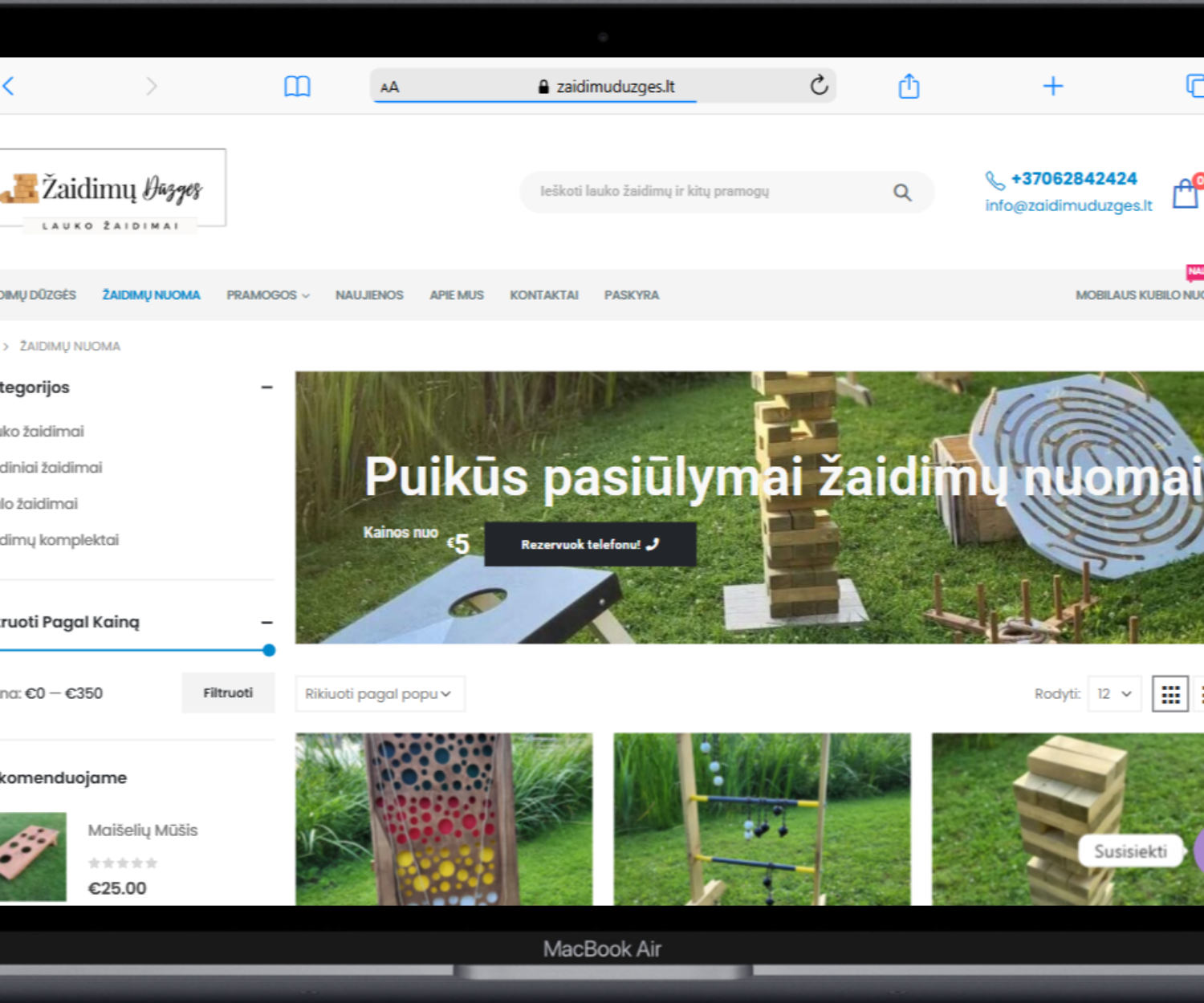
Task: Open the Rikiuoti pagal sort dropdown
Action: (379, 694)
